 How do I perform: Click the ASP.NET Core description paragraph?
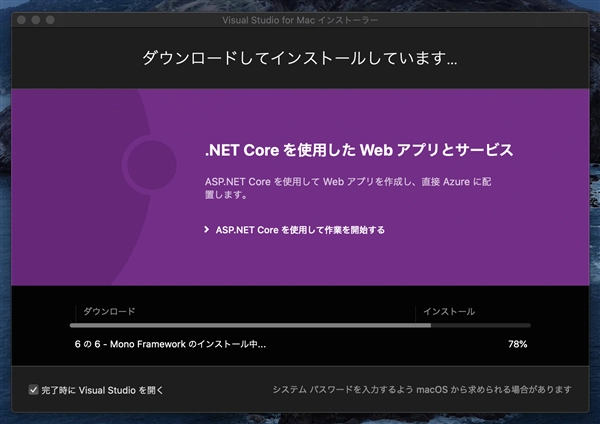tap(348, 188)
